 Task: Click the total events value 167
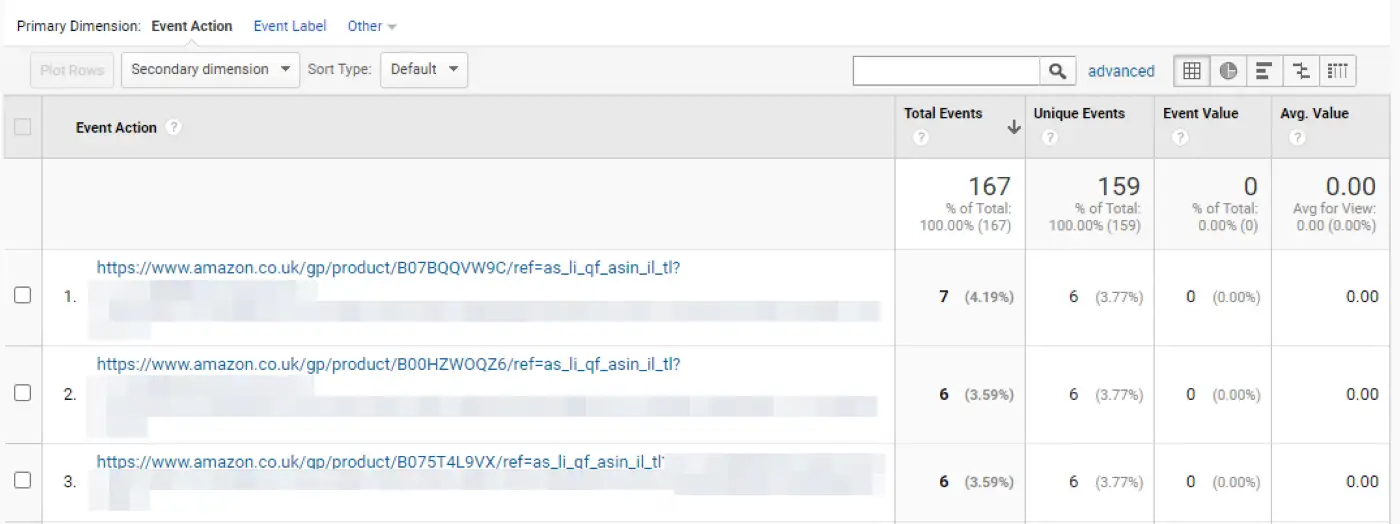click(989, 186)
